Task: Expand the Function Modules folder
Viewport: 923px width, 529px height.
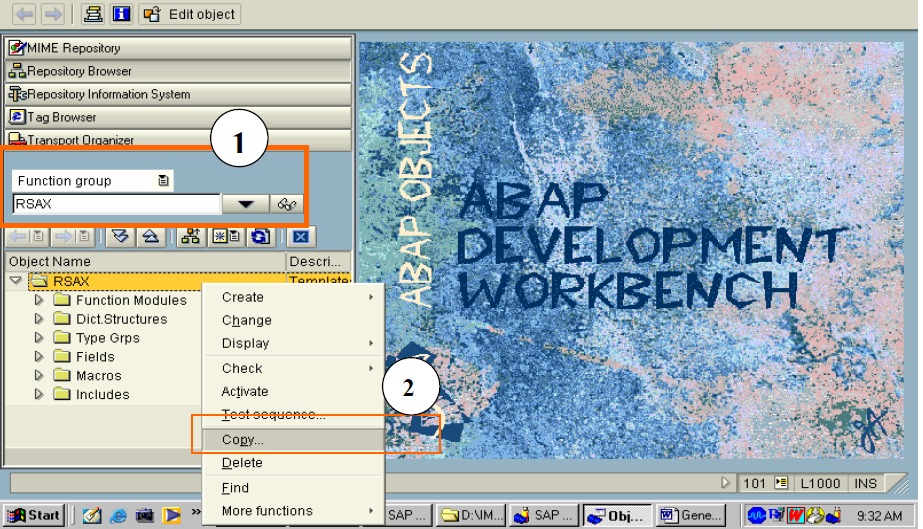Action: 39,300
